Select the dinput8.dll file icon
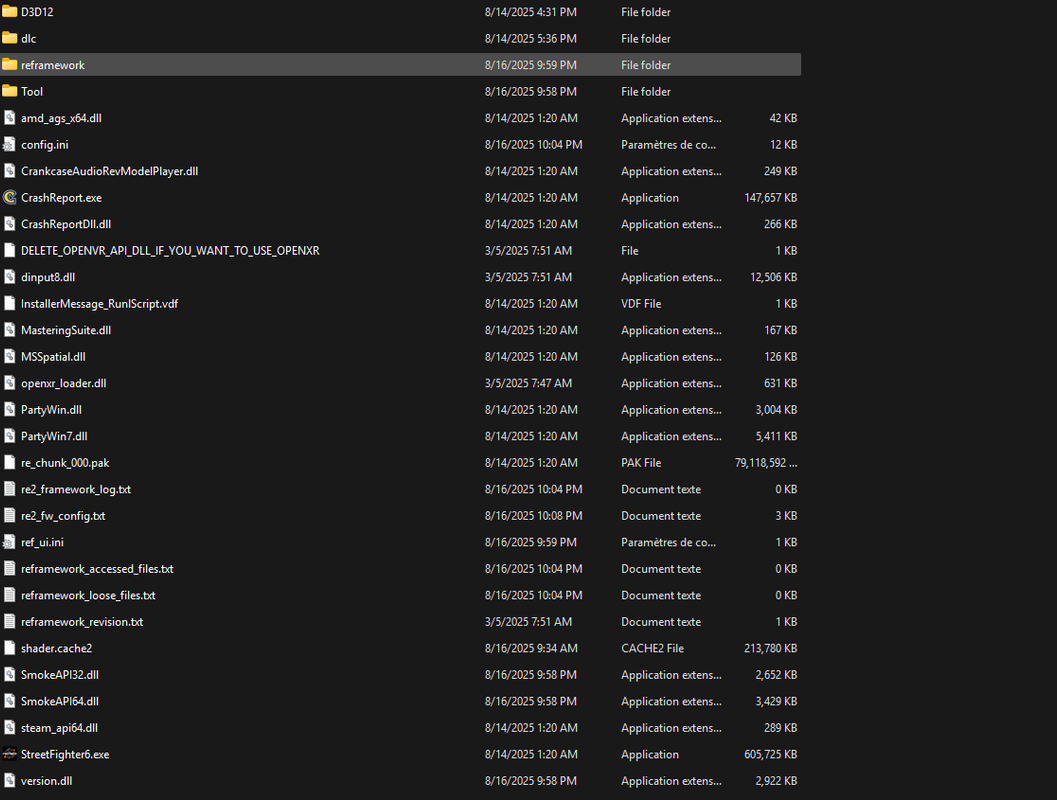Image resolution: width=1057 pixels, height=800 pixels. coord(9,277)
